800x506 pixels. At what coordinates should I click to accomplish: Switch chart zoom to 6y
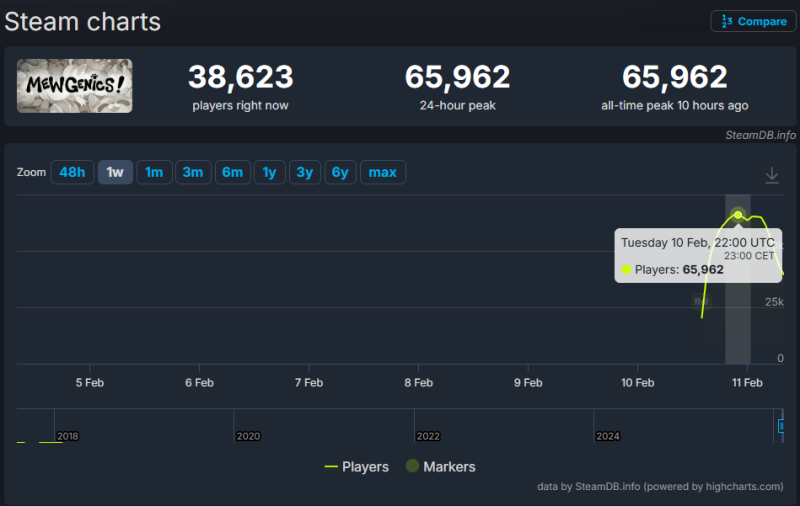click(x=340, y=172)
